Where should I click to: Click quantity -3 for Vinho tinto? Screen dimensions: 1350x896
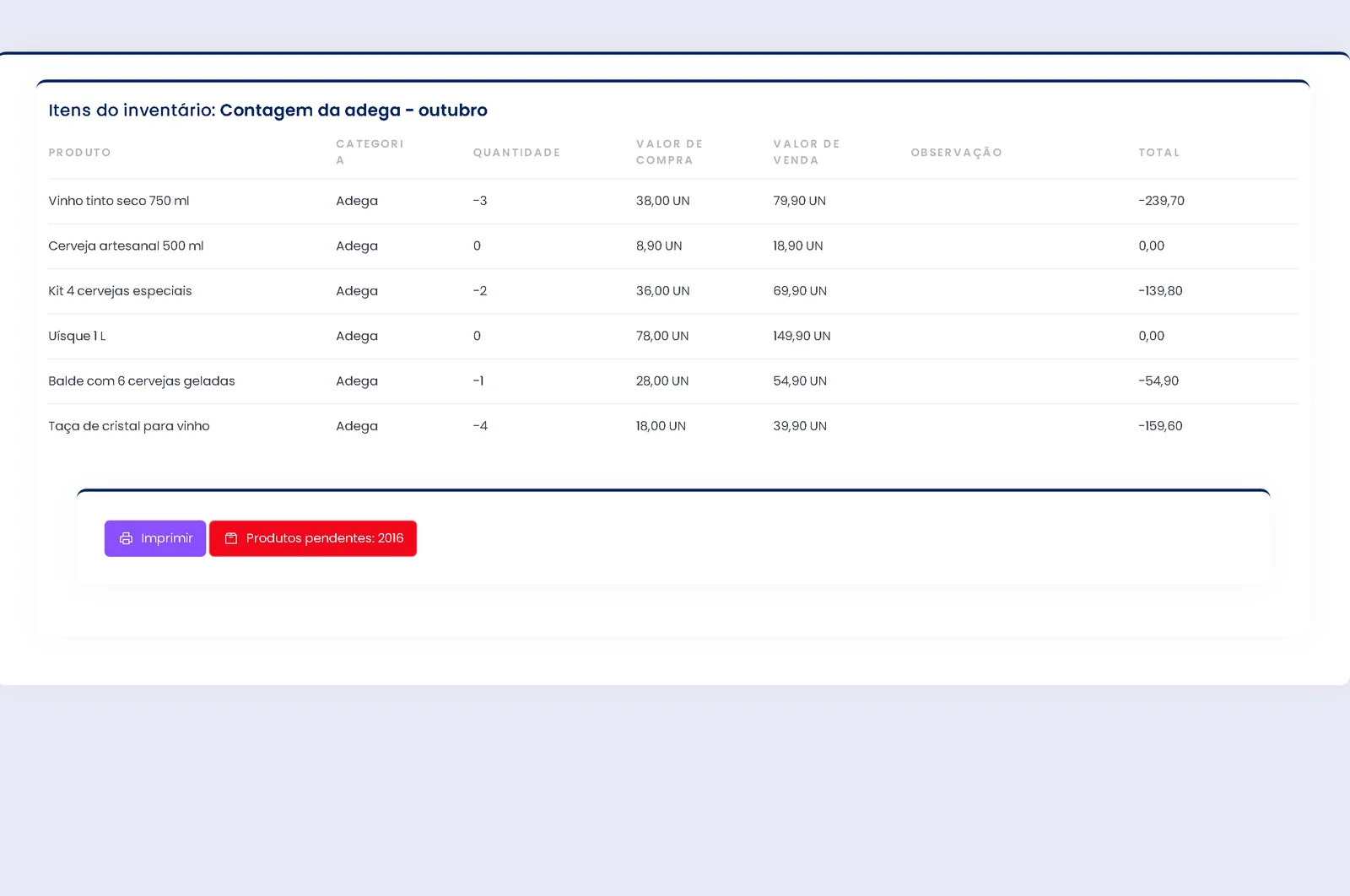pos(480,201)
